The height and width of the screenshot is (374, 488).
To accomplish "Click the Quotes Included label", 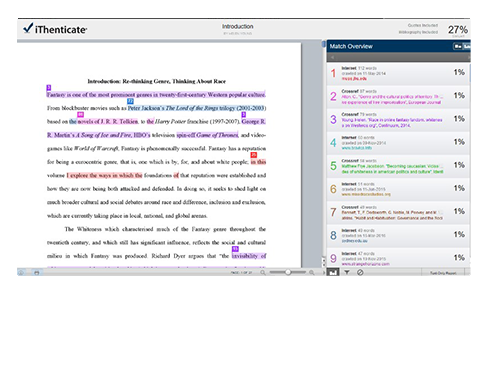I will pyautogui.click(x=423, y=25).
